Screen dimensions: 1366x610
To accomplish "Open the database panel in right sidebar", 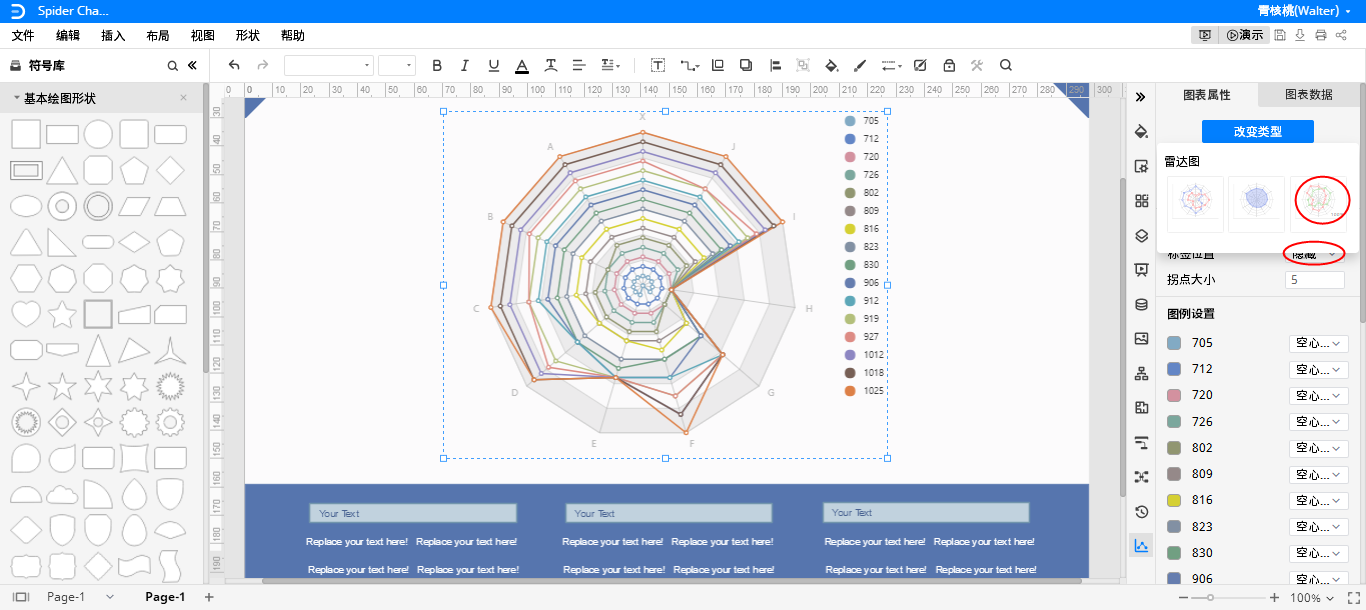I will (x=1142, y=305).
